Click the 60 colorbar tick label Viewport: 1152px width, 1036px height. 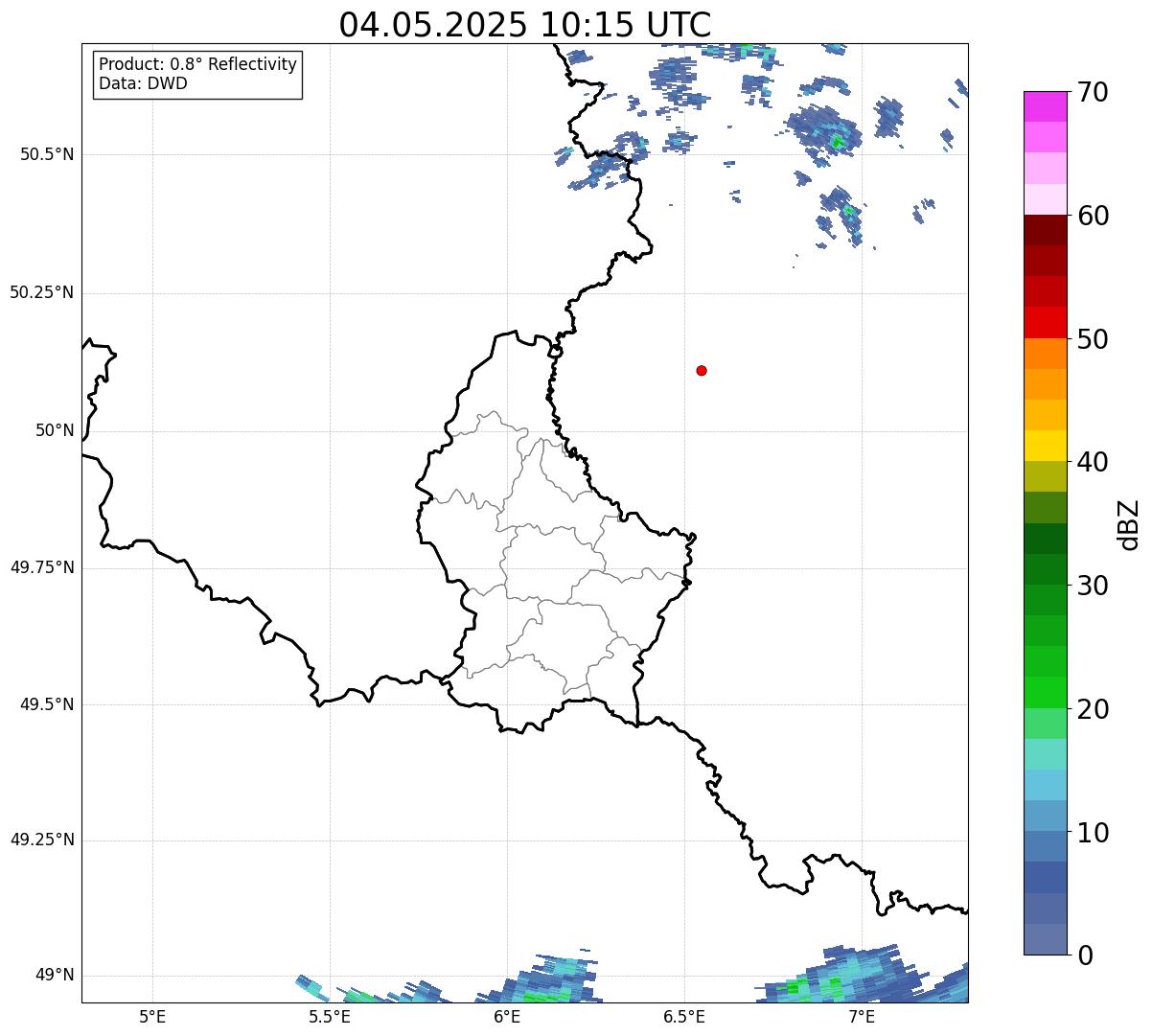[1093, 216]
